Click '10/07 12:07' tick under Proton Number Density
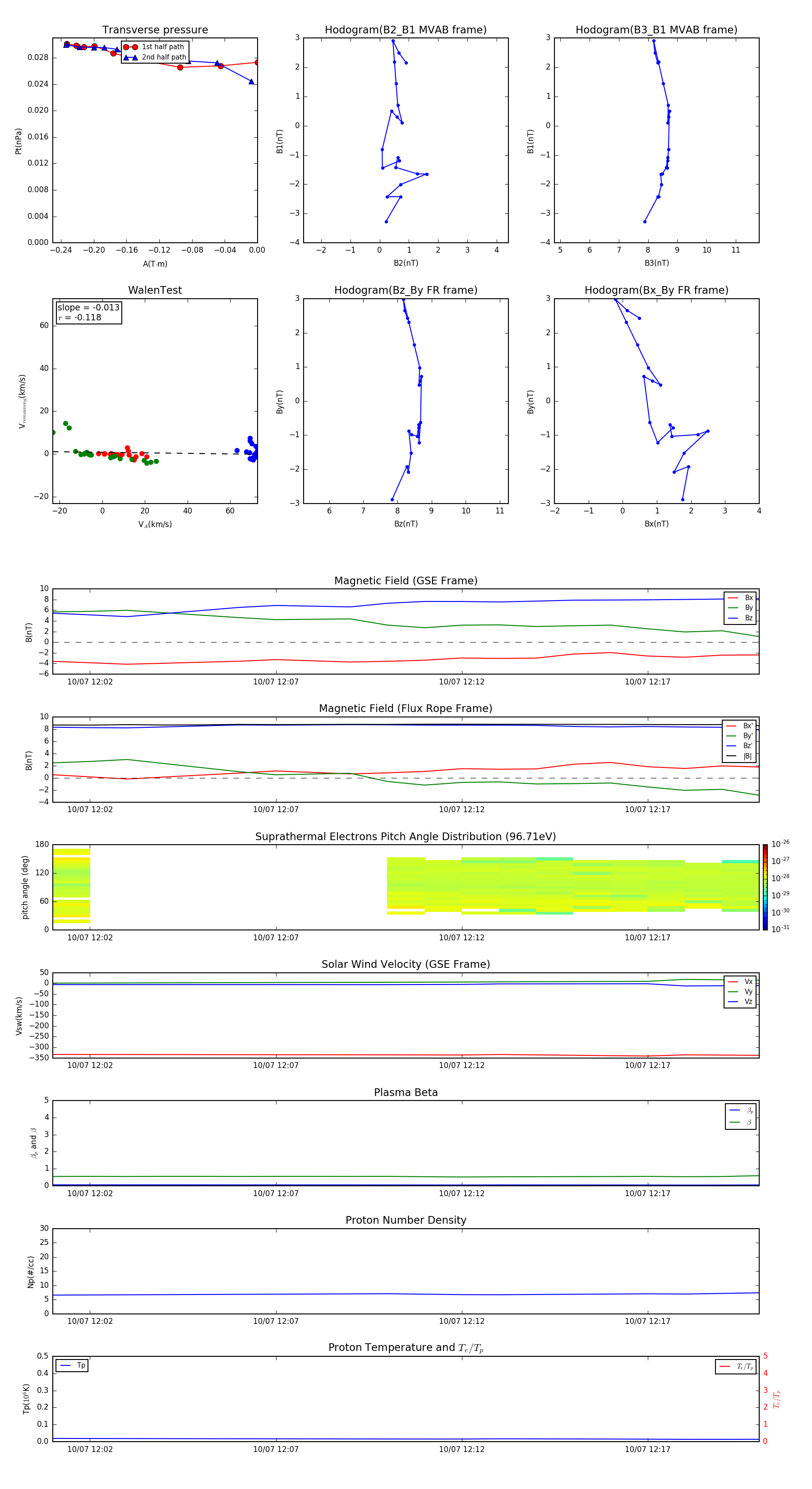812x1489 pixels. click(x=276, y=1321)
